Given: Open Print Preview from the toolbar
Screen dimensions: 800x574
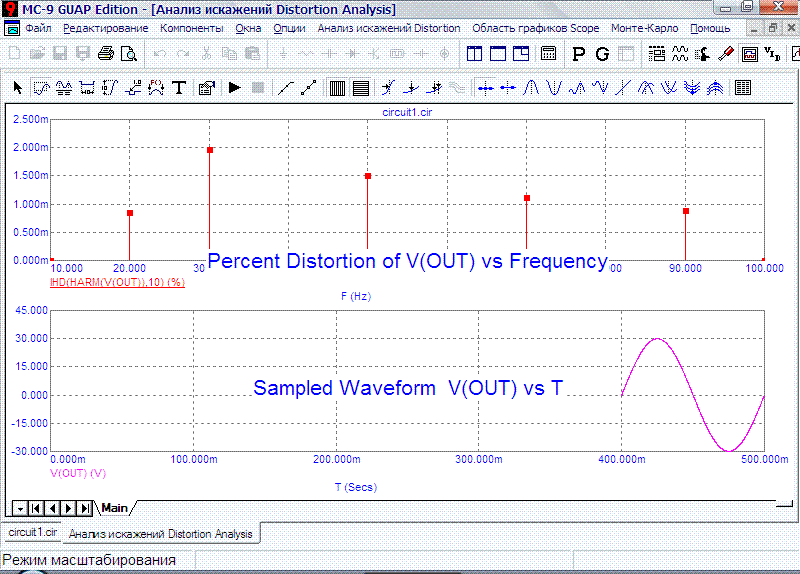Looking at the screenshot, I should coord(129,54).
